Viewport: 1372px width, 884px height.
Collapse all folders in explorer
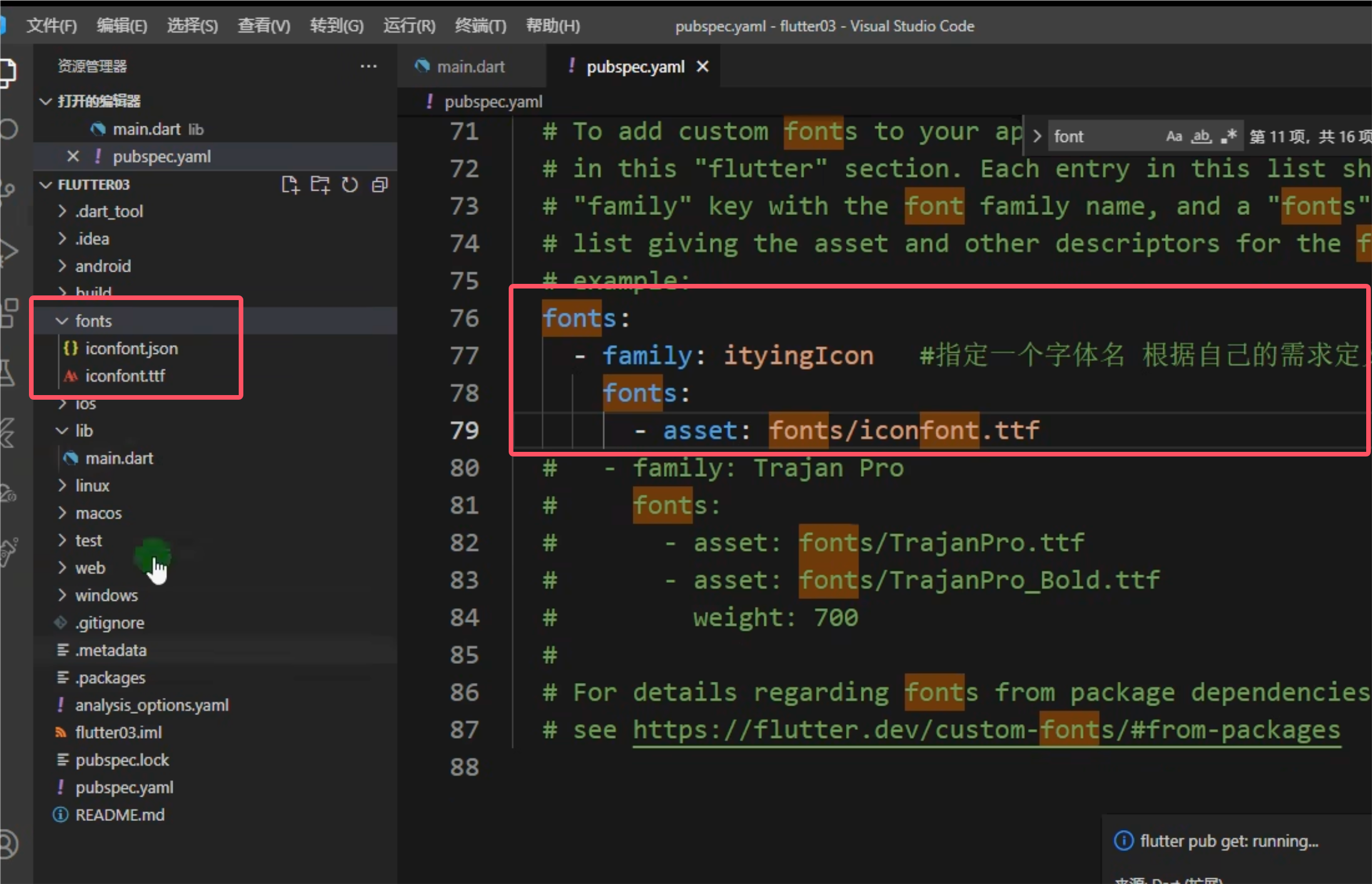380,185
